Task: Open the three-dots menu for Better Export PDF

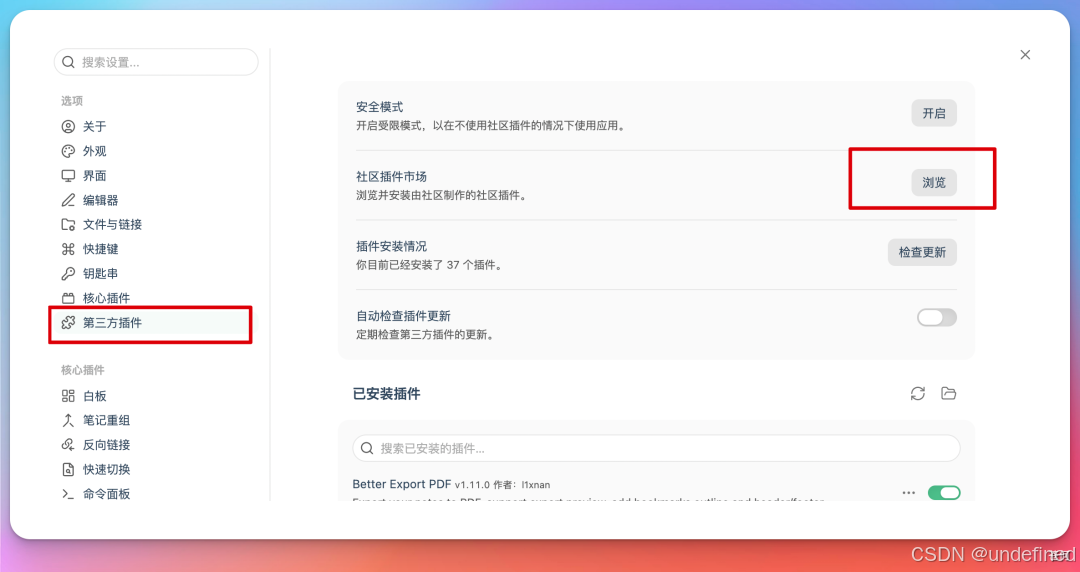Action: point(908,493)
